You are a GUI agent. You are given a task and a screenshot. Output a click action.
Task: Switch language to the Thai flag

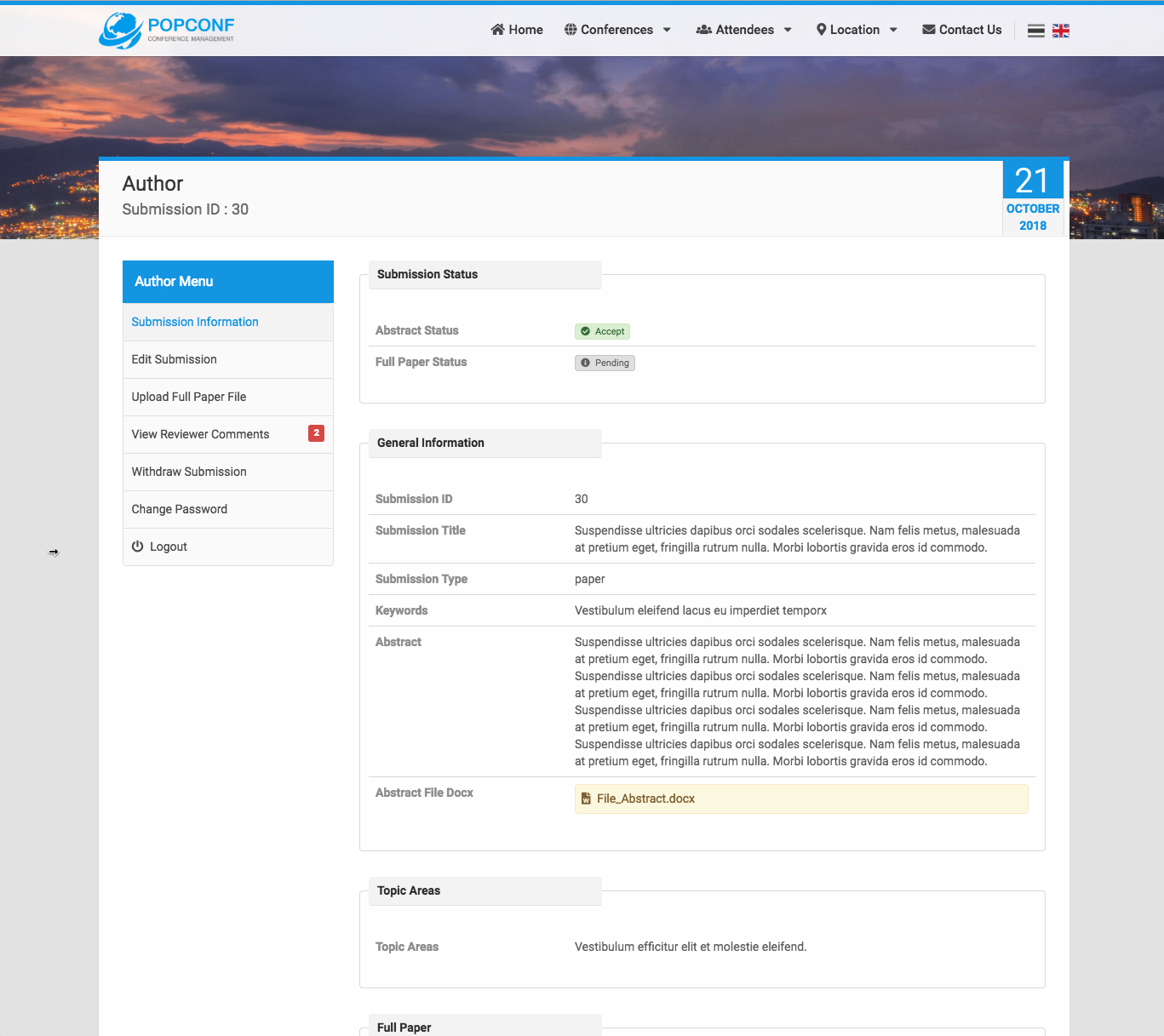tap(1036, 31)
